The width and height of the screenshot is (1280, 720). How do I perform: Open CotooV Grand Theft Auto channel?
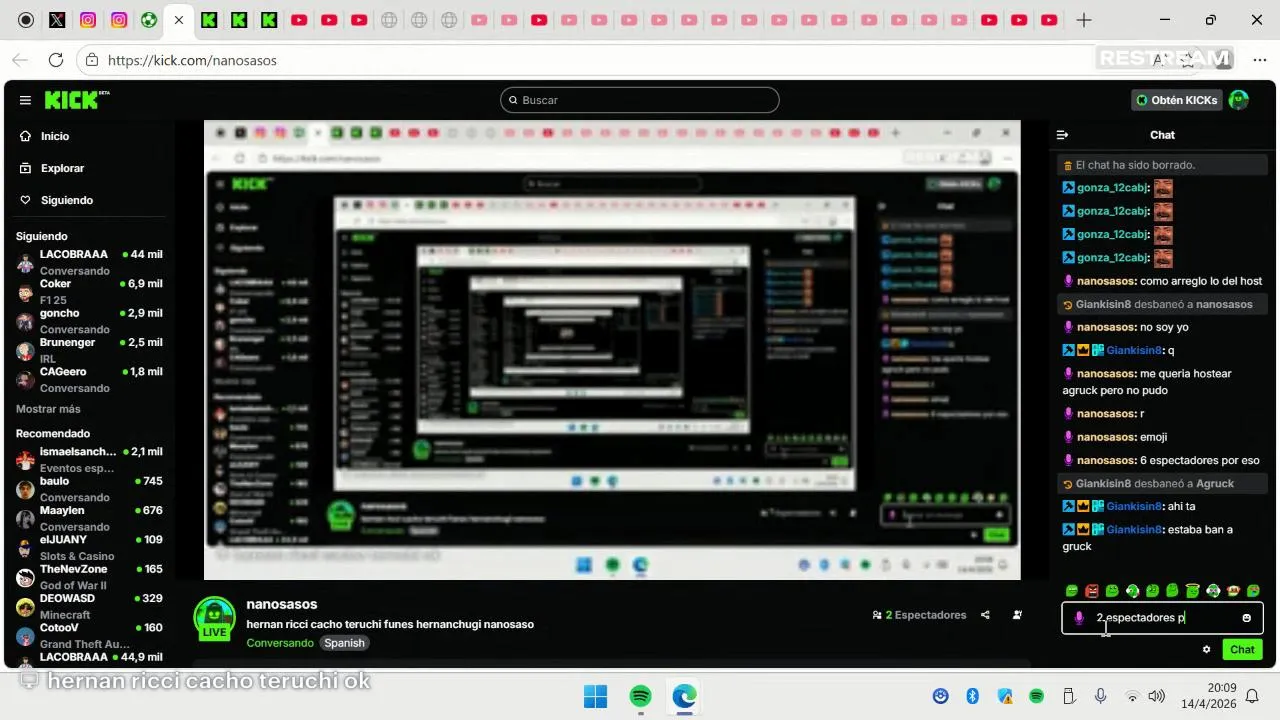(88, 635)
